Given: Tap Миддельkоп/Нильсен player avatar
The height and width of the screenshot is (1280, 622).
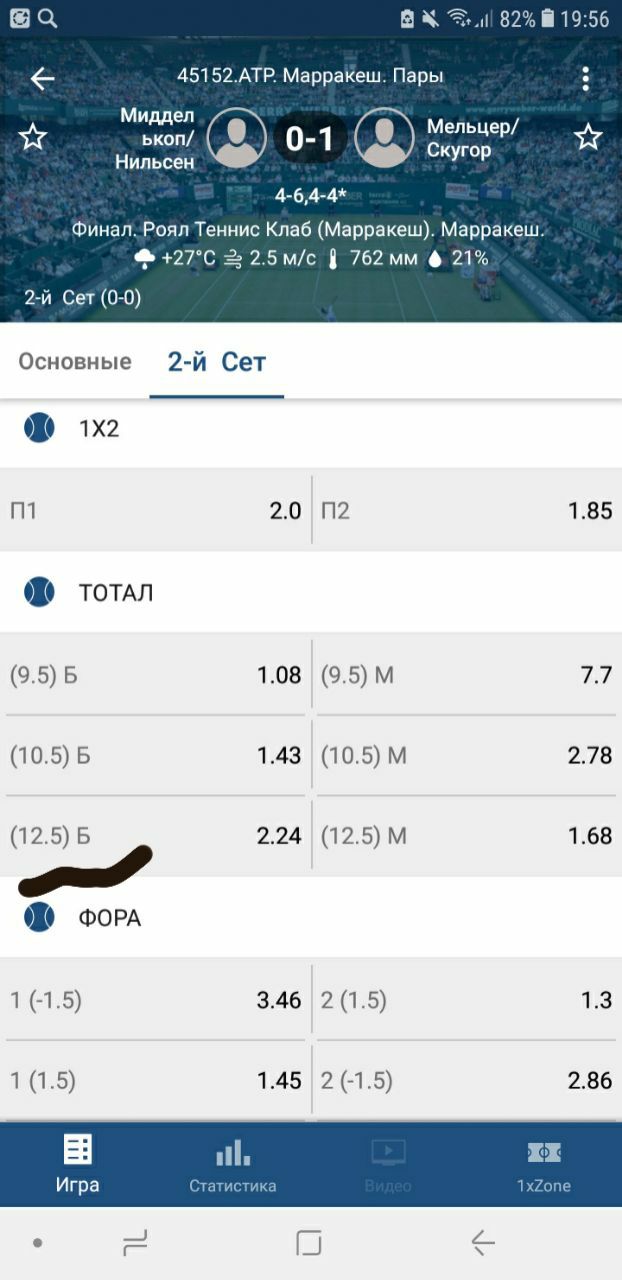Looking at the screenshot, I should (x=237, y=138).
